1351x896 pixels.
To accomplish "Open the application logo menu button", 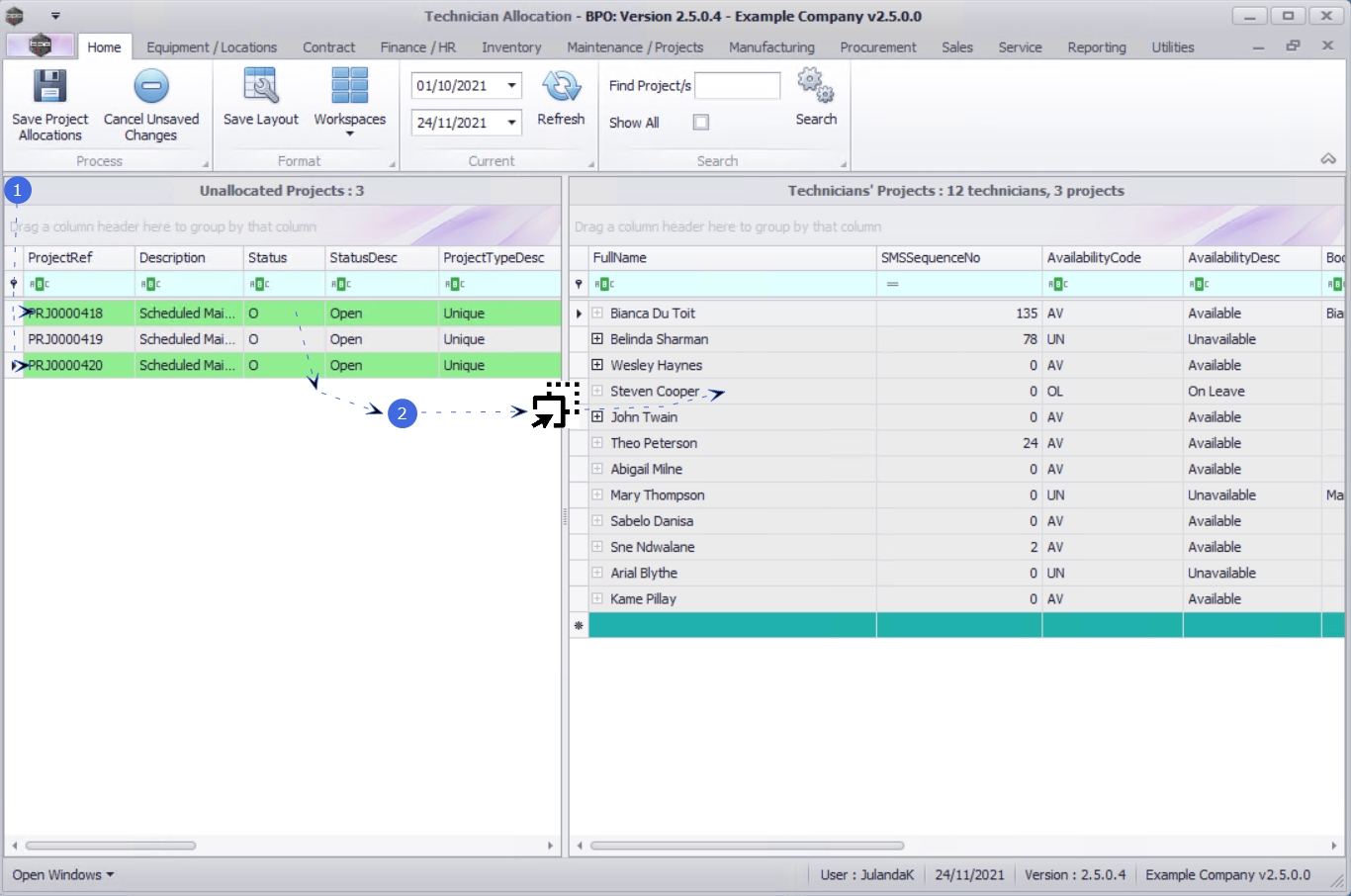I will tap(40, 45).
